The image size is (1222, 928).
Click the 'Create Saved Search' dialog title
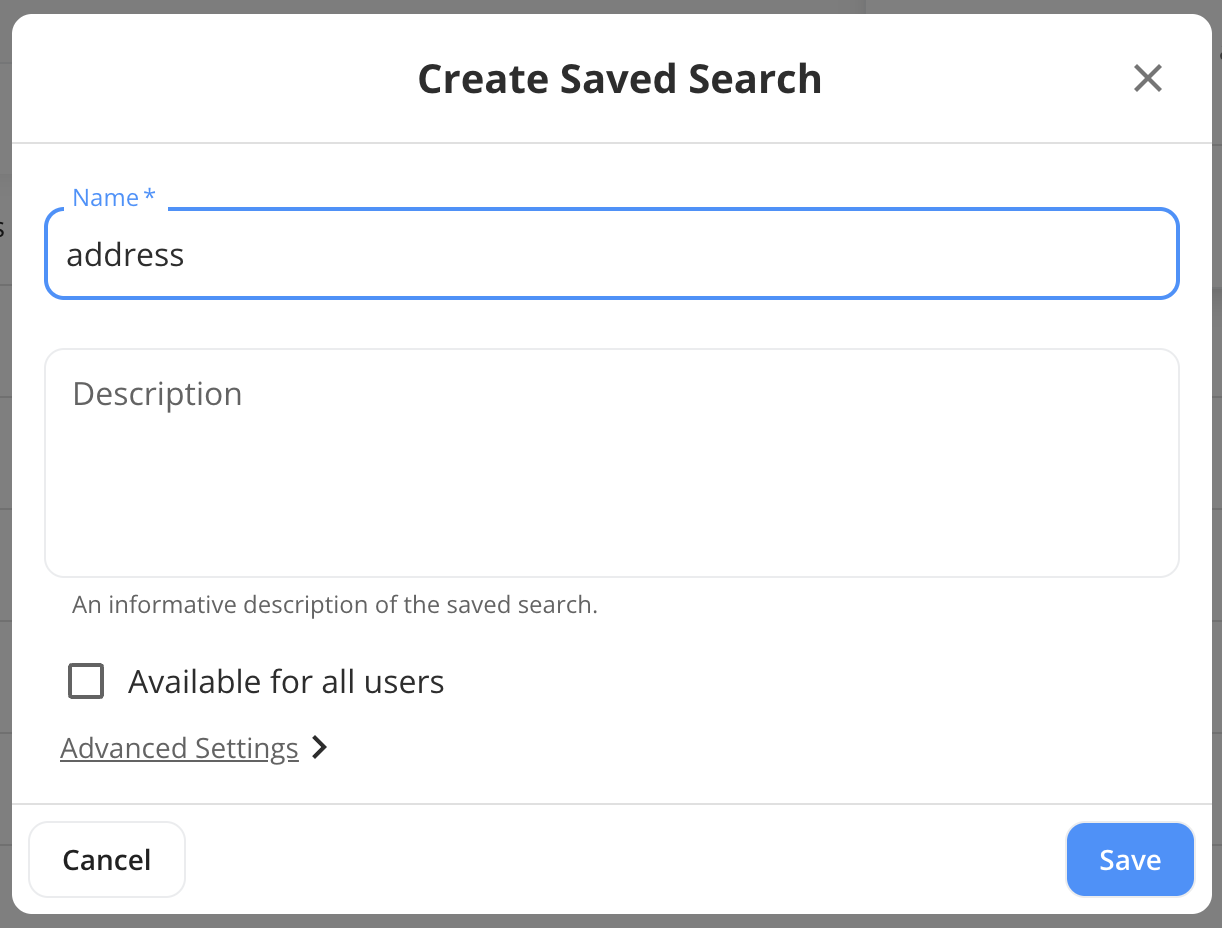click(619, 79)
